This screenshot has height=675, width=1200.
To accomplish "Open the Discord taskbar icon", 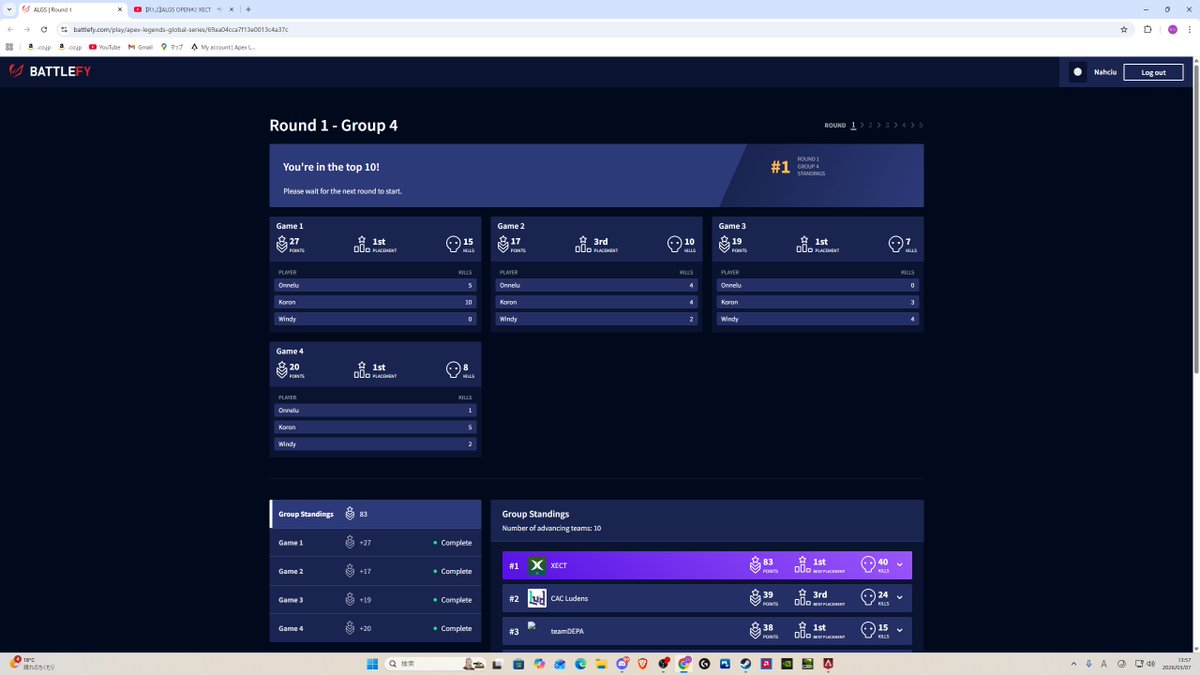I will pos(622,663).
